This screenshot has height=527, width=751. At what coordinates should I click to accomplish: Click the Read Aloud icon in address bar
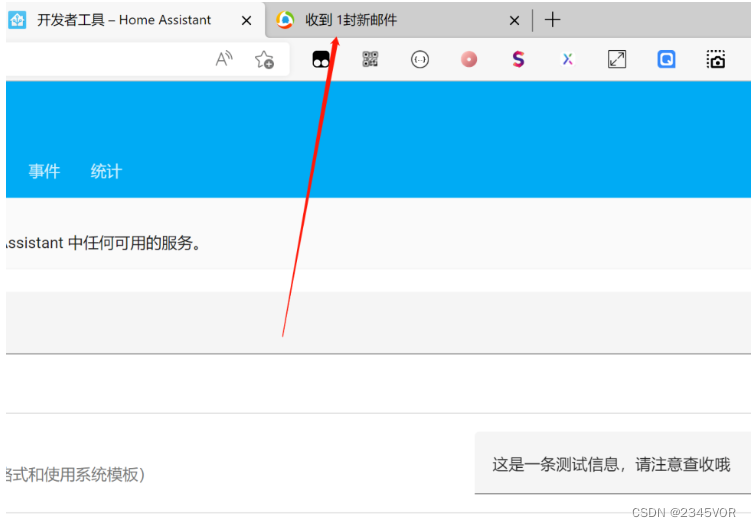coord(224,59)
